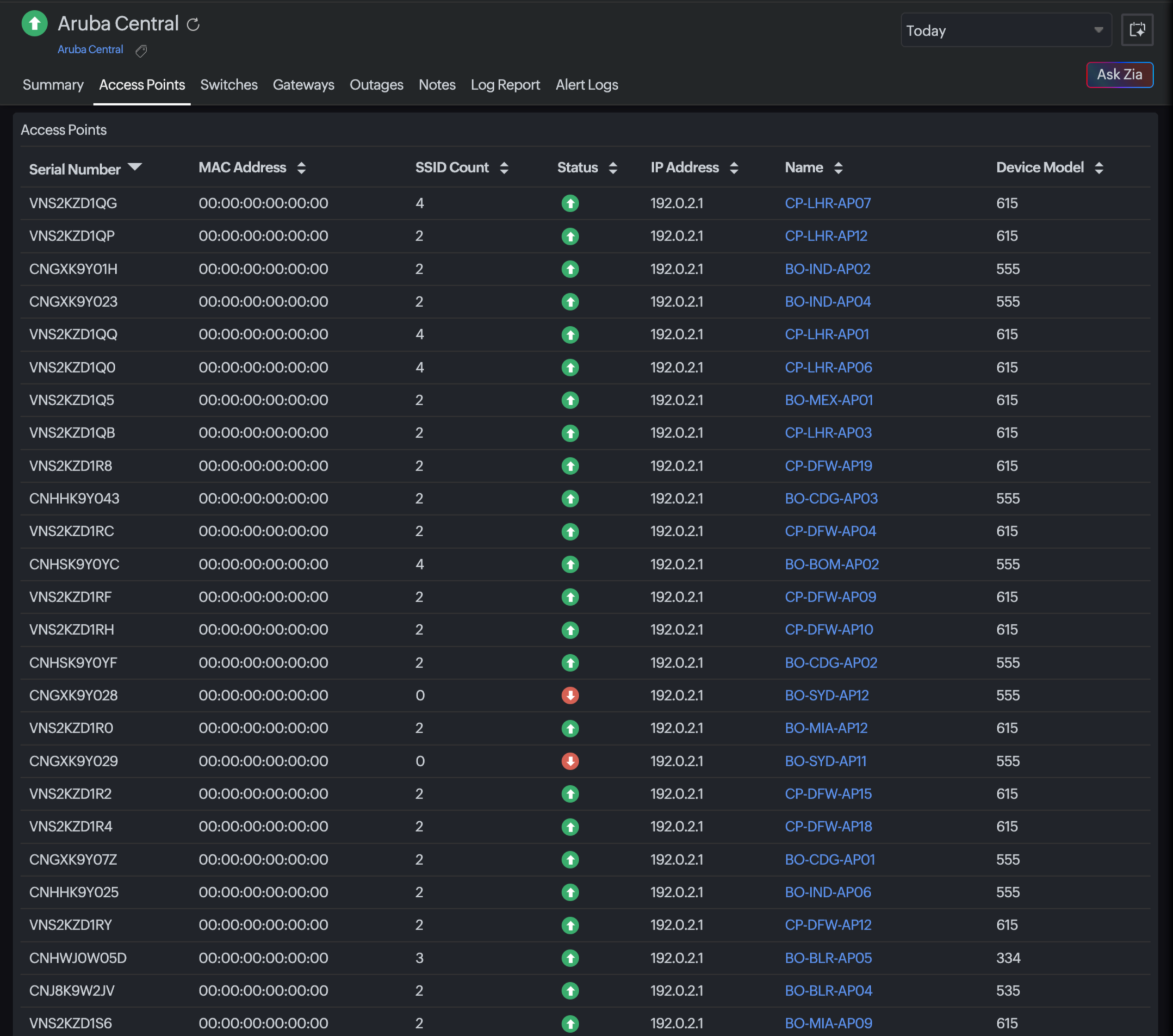The width and height of the screenshot is (1173, 1036).
Task: Click the refresh icon beside Aruba Central title
Action: [x=194, y=24]
